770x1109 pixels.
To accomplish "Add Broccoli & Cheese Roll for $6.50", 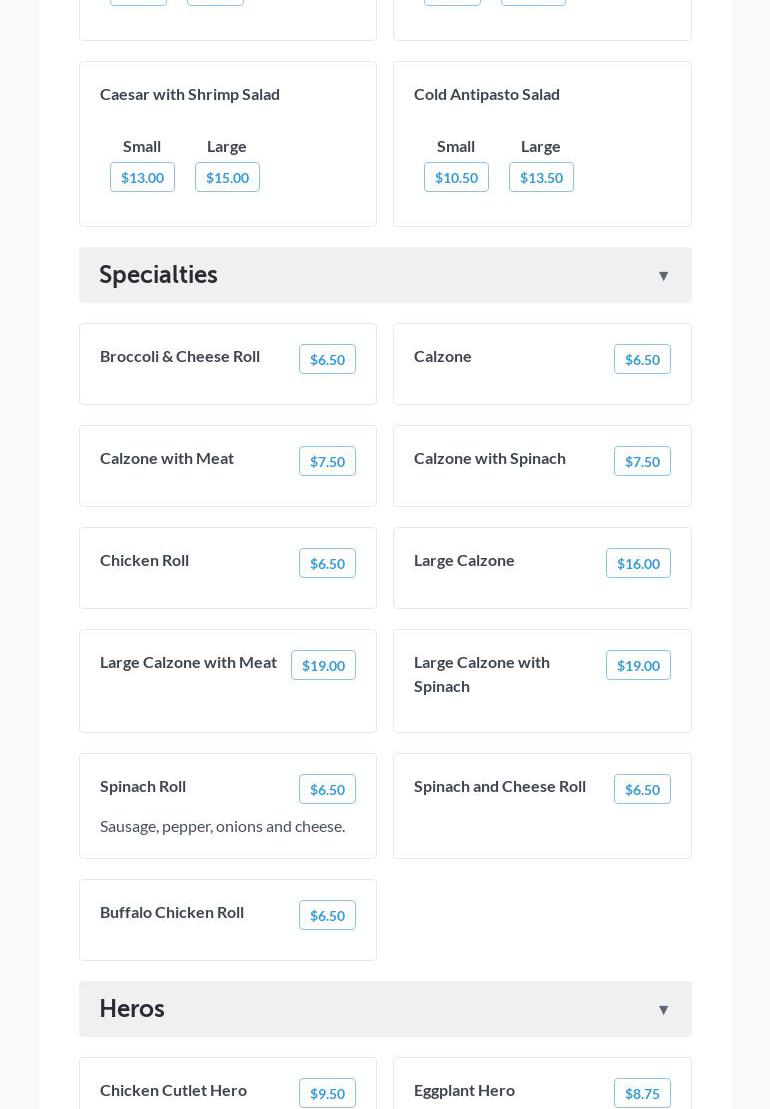I will point(327,359).
